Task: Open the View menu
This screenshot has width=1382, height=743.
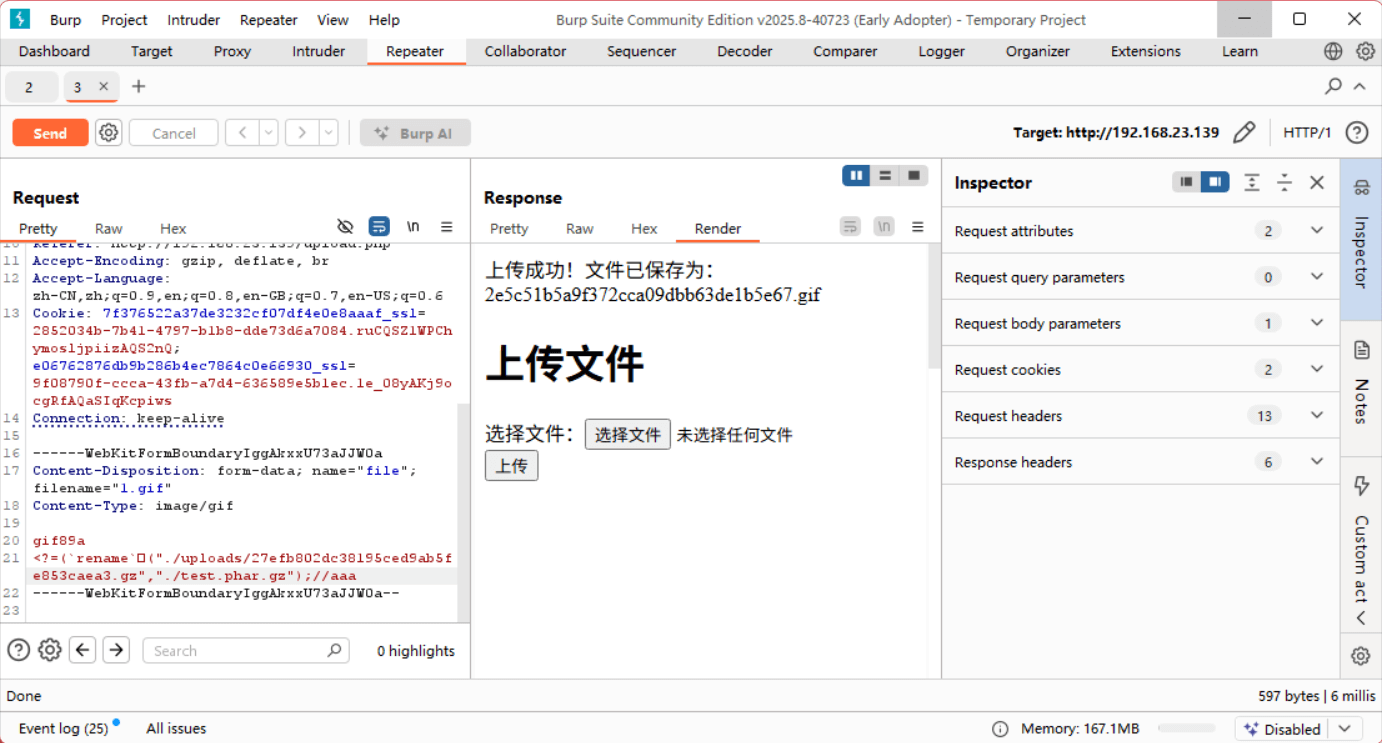Action: [x=333, y=20]
